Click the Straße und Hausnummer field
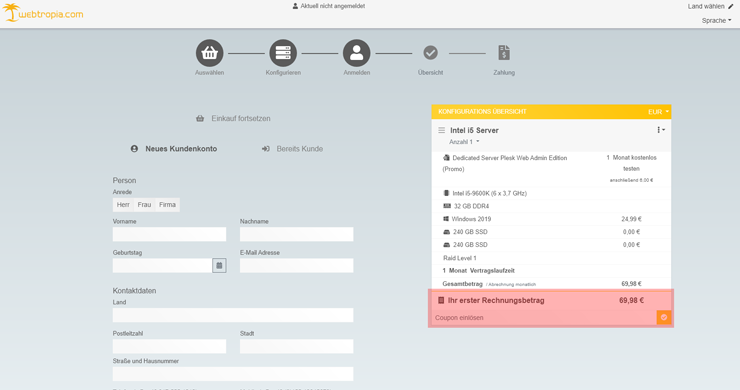Image resolution: width=740 pixels, height=390 pixels. click(233, 374)
